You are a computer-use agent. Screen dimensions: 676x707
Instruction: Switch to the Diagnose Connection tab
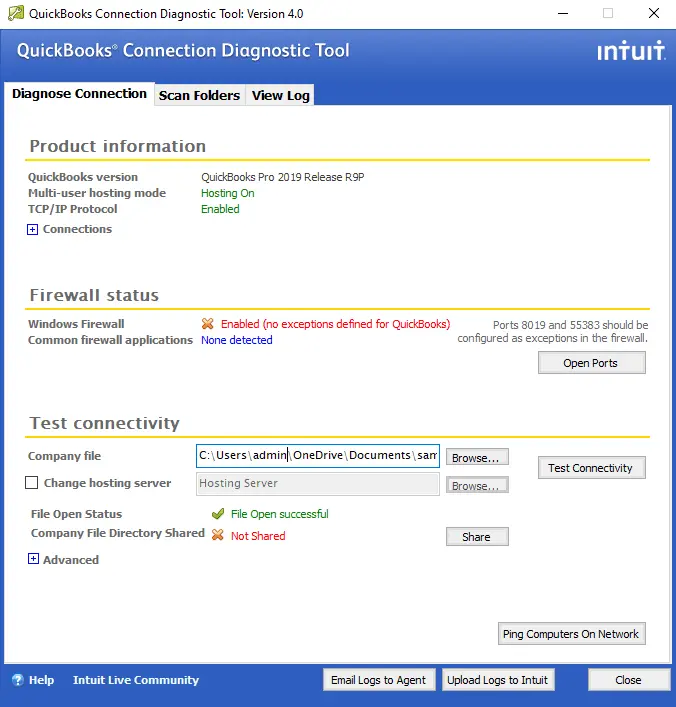[x=79, y=94]
